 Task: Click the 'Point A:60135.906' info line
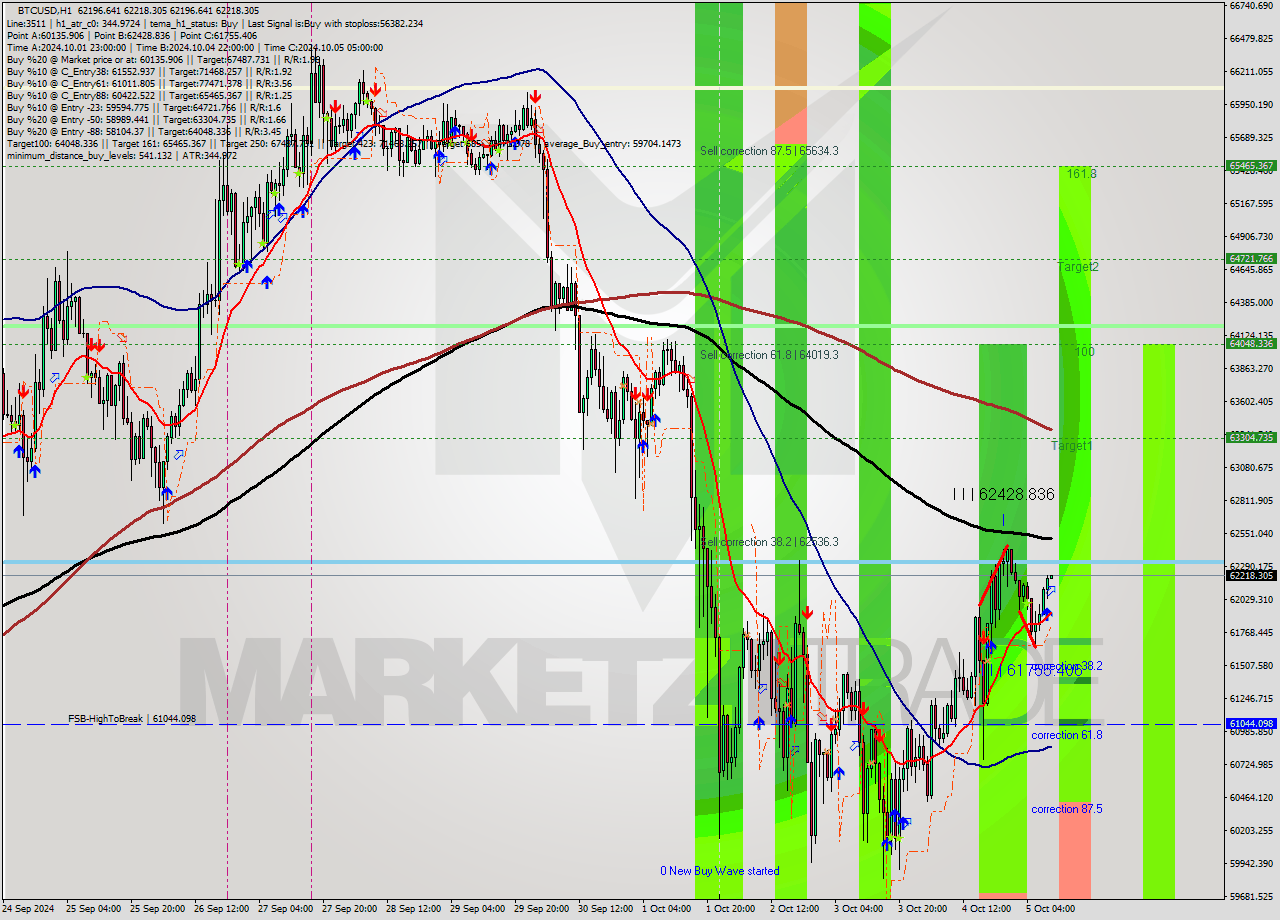point(131,35)
